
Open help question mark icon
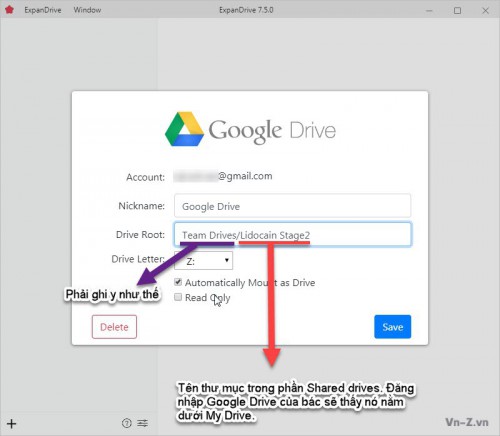point(127,423)
